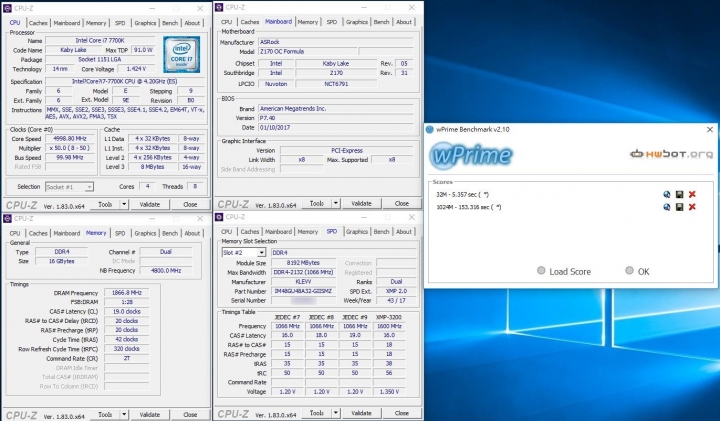This screenshot has width=720, height=421.
Task: Click the DRAM Frequency 1866.8 MHz field
Action: click(x=126, y=292)
